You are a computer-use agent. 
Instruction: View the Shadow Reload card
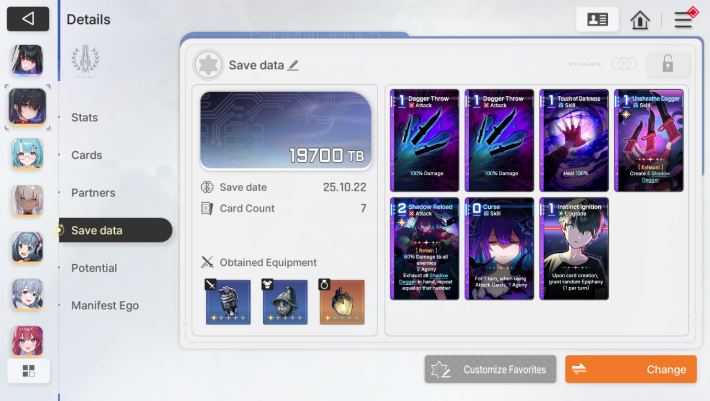point(425,248)
